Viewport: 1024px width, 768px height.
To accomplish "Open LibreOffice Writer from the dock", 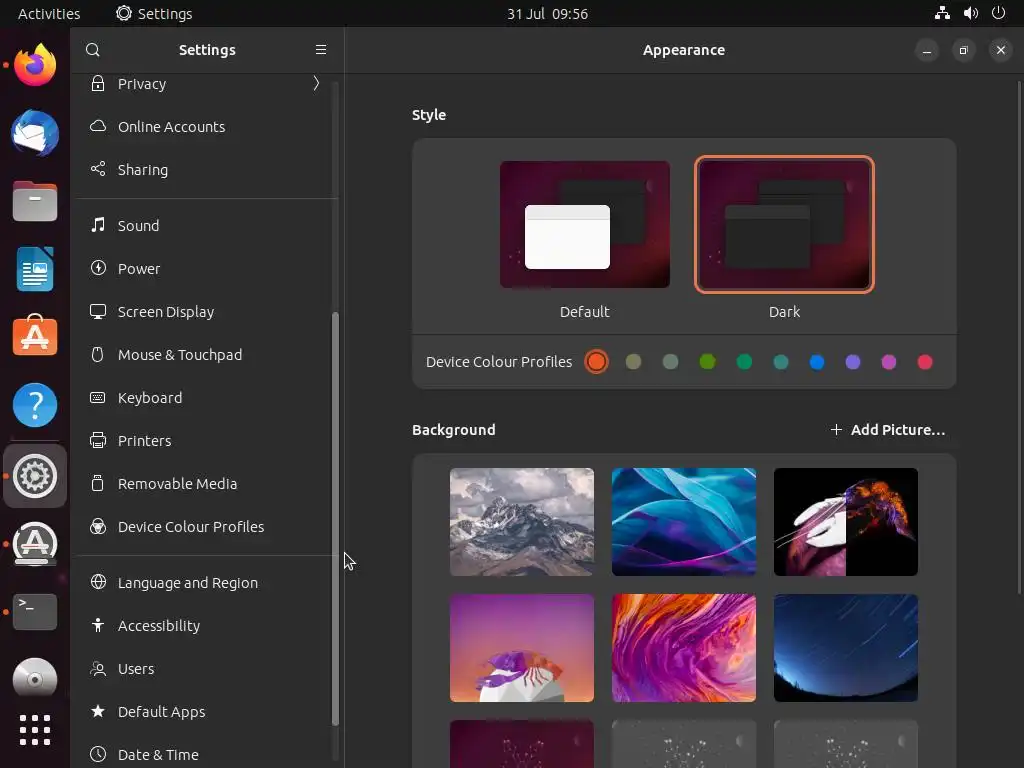I will [x=35, y=269].
